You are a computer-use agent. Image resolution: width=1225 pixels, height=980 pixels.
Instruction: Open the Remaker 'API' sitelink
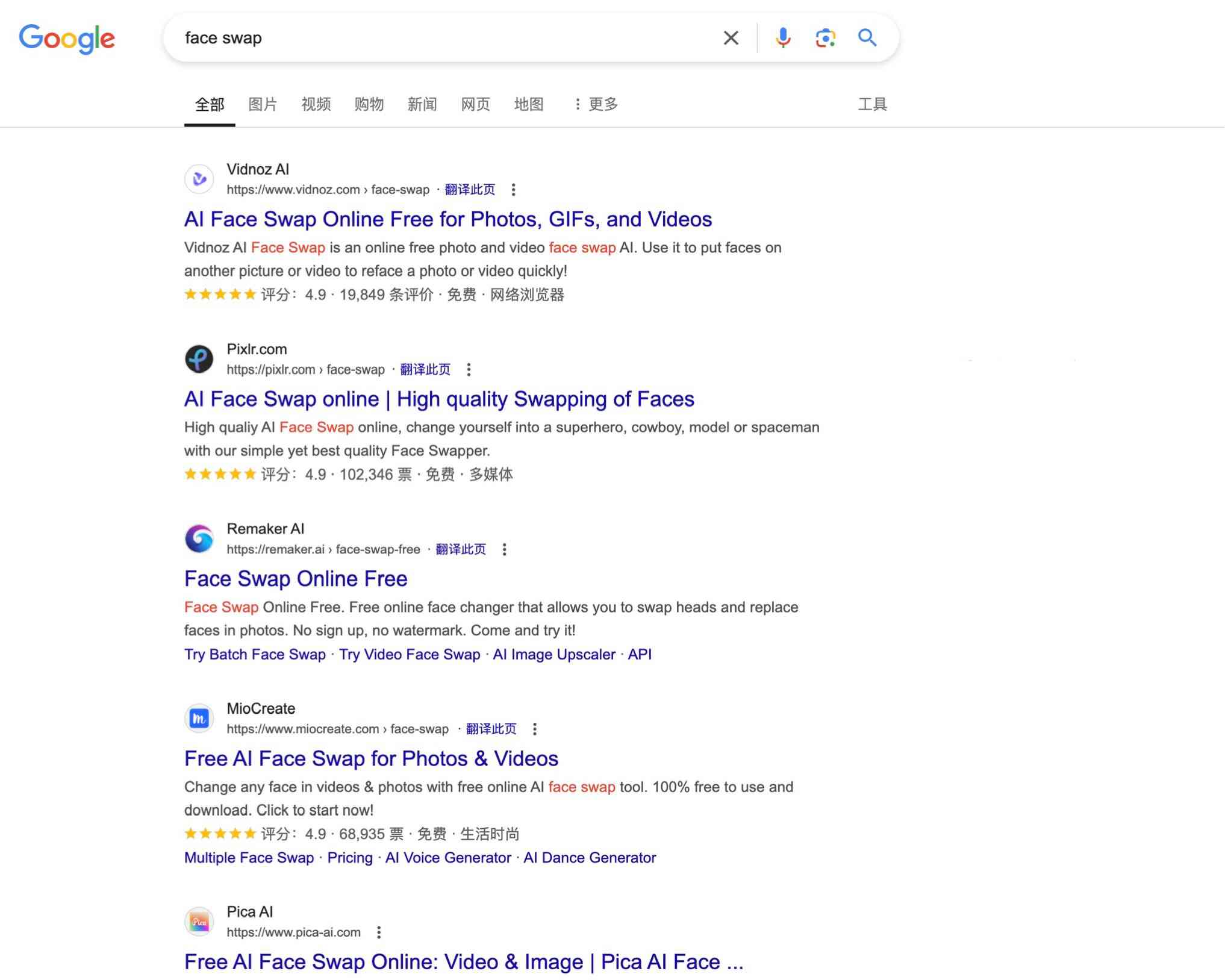(640, 654)
